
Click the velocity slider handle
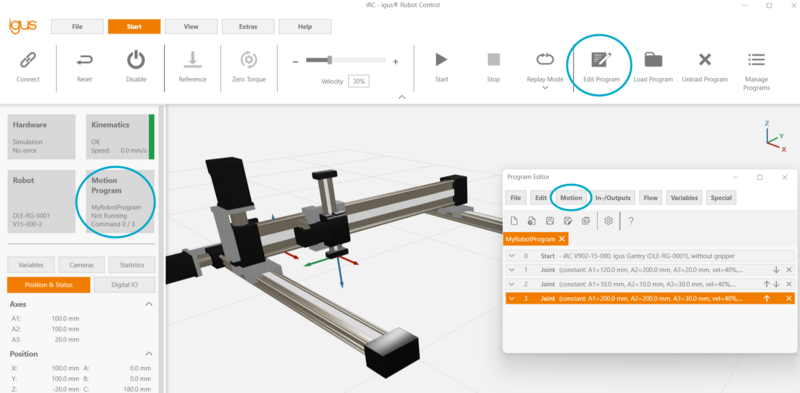tap(330, 60)
